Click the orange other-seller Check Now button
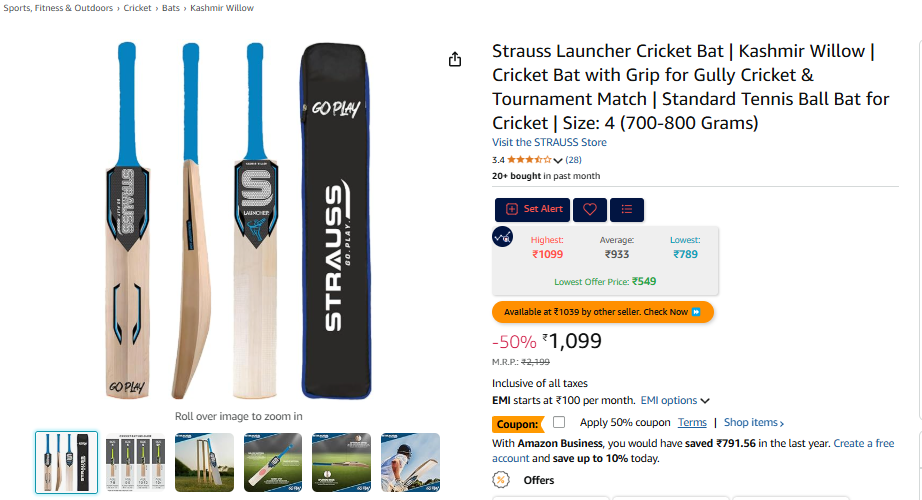The height and width of the screenshot is (500, 922). 603,312
